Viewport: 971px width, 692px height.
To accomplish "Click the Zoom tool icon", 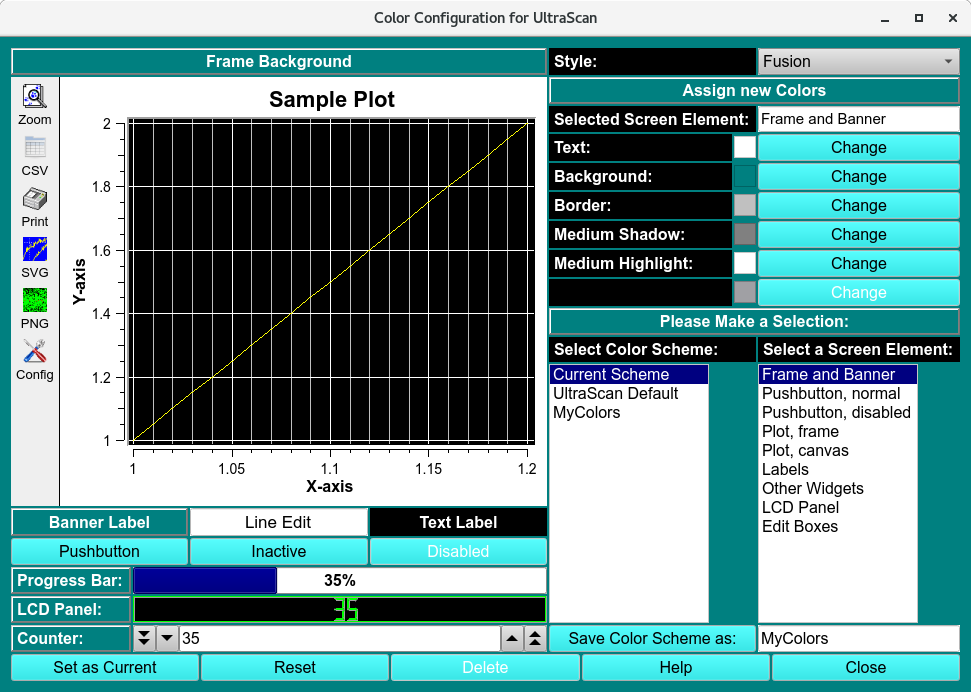I will (35, 96).
